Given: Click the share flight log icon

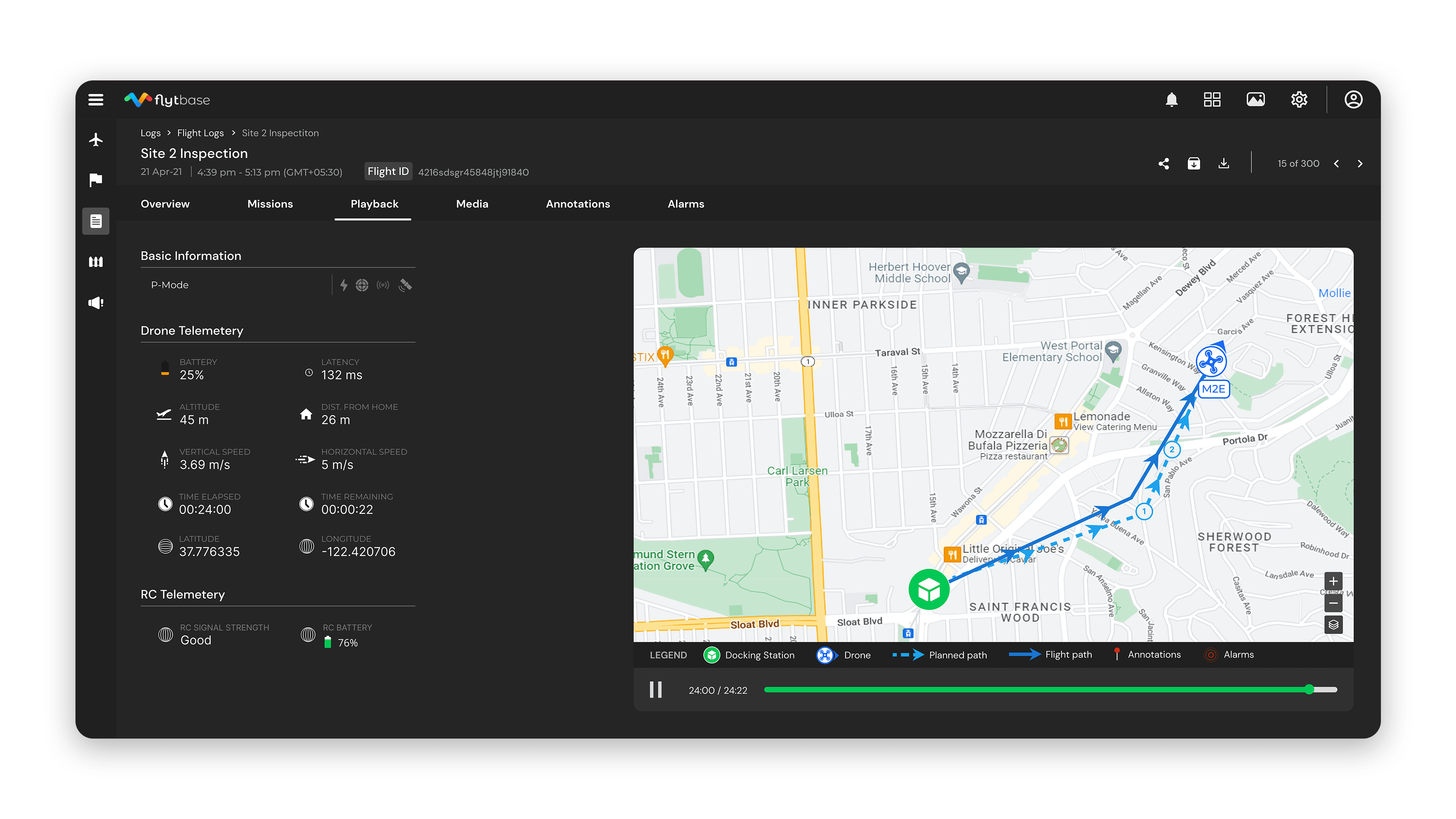Looking at the screenshot, I should 1164,163.
